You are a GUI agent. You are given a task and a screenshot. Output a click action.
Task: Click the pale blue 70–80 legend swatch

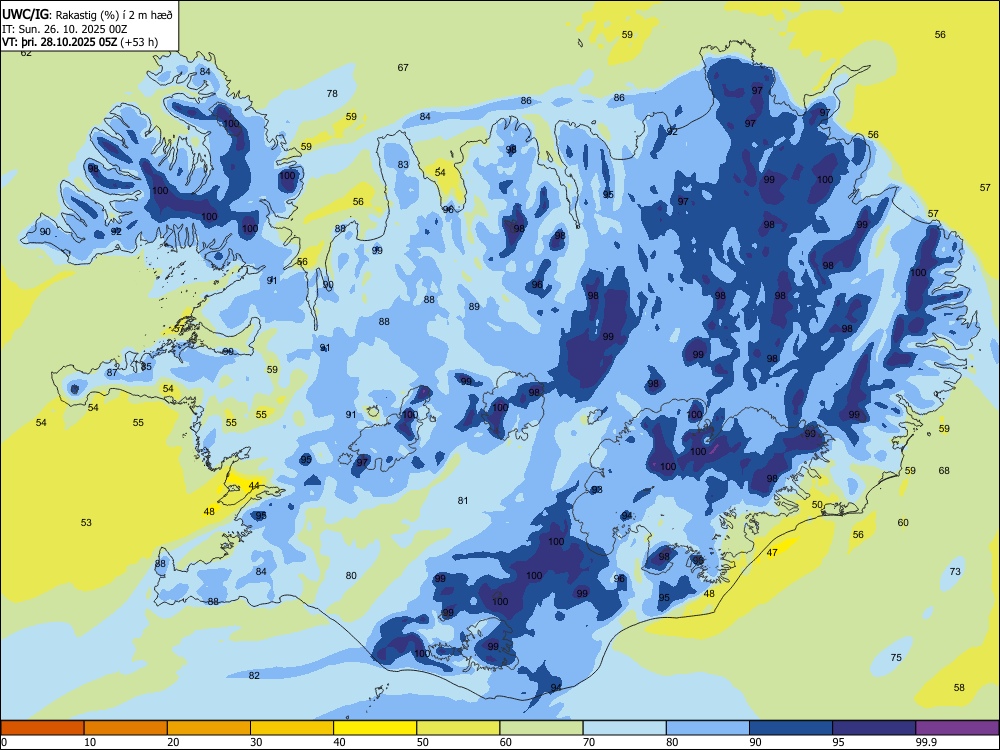click(x=624, y=728)
